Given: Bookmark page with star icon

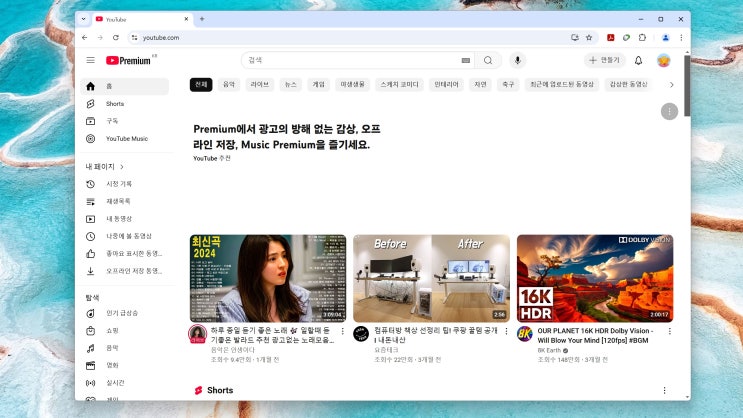Looking at the screenshot, I should click(x=589, y=37).
